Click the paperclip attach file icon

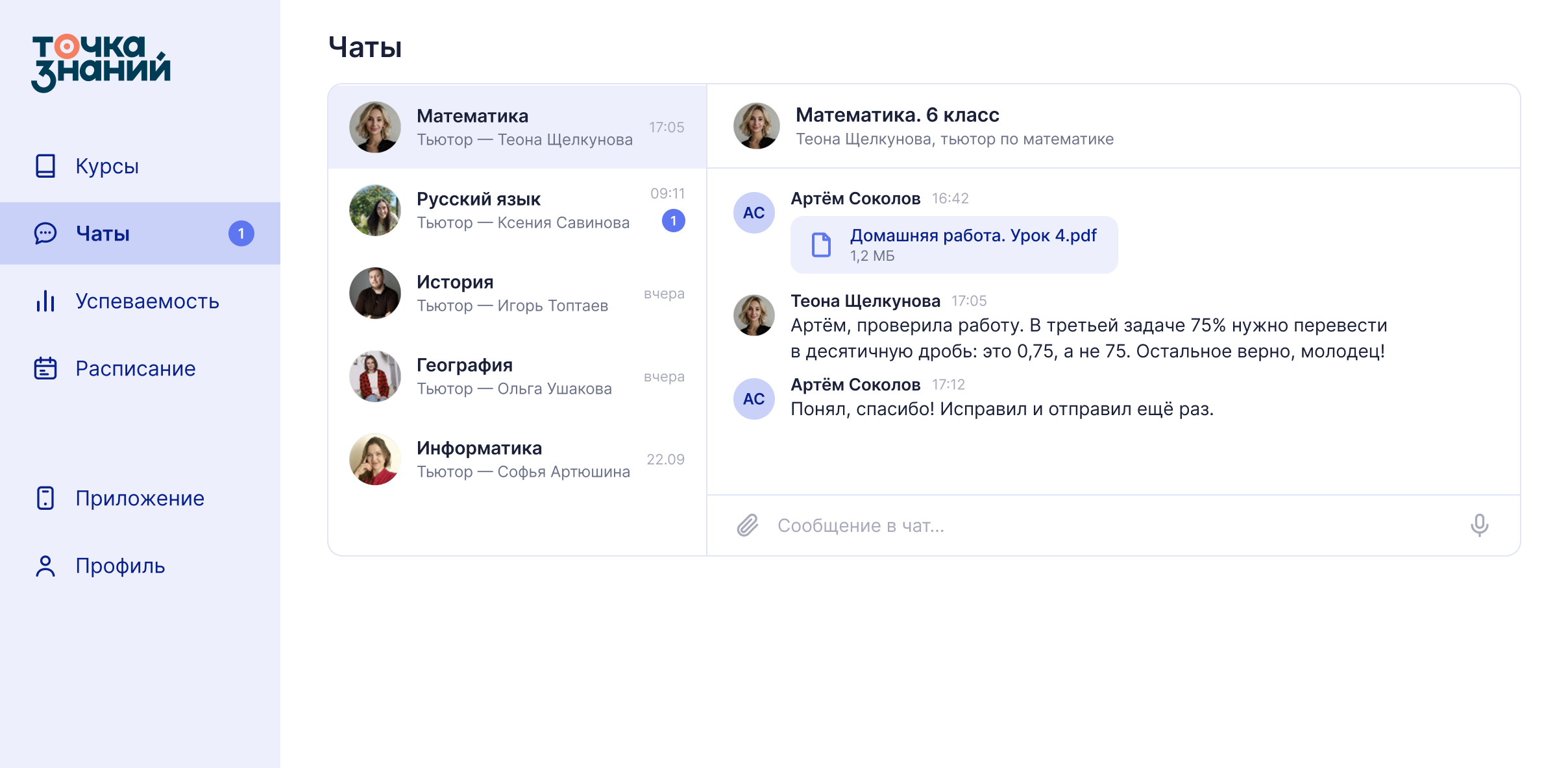tap(748, 525)
